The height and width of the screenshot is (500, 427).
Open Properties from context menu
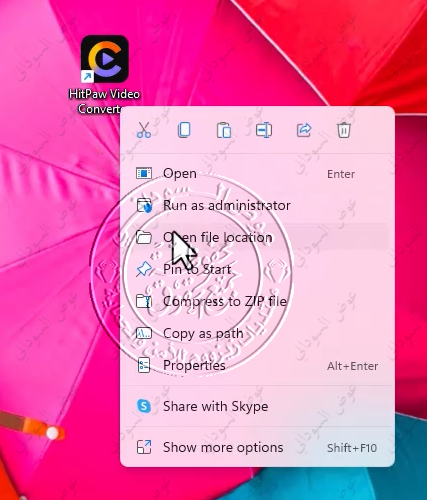[257, 366]
